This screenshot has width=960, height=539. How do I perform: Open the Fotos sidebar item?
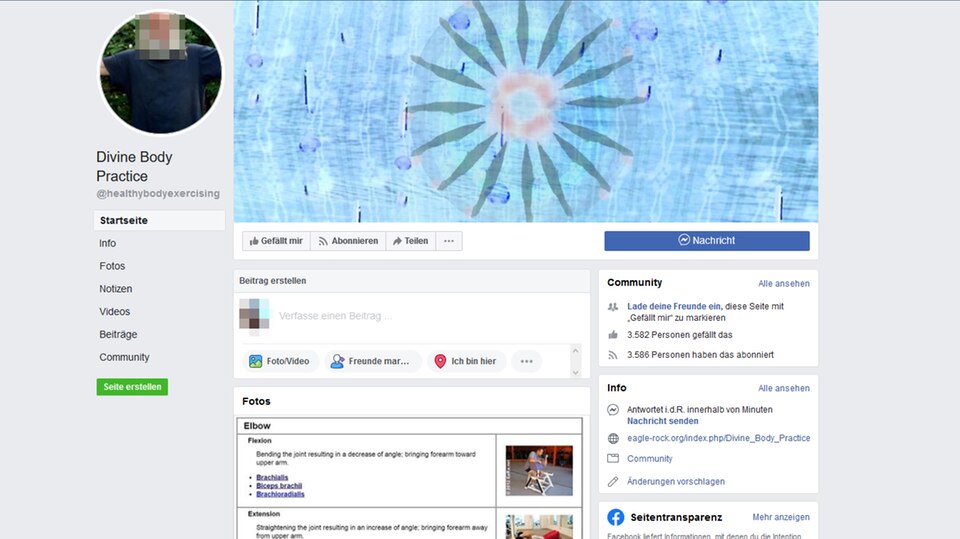tap(112, 266)
